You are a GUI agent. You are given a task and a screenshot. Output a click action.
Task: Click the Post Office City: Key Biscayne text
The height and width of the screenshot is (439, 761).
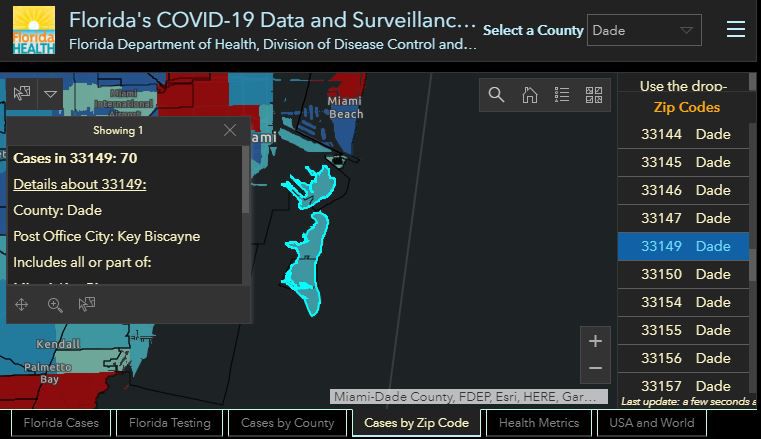[x=107, y=236]
